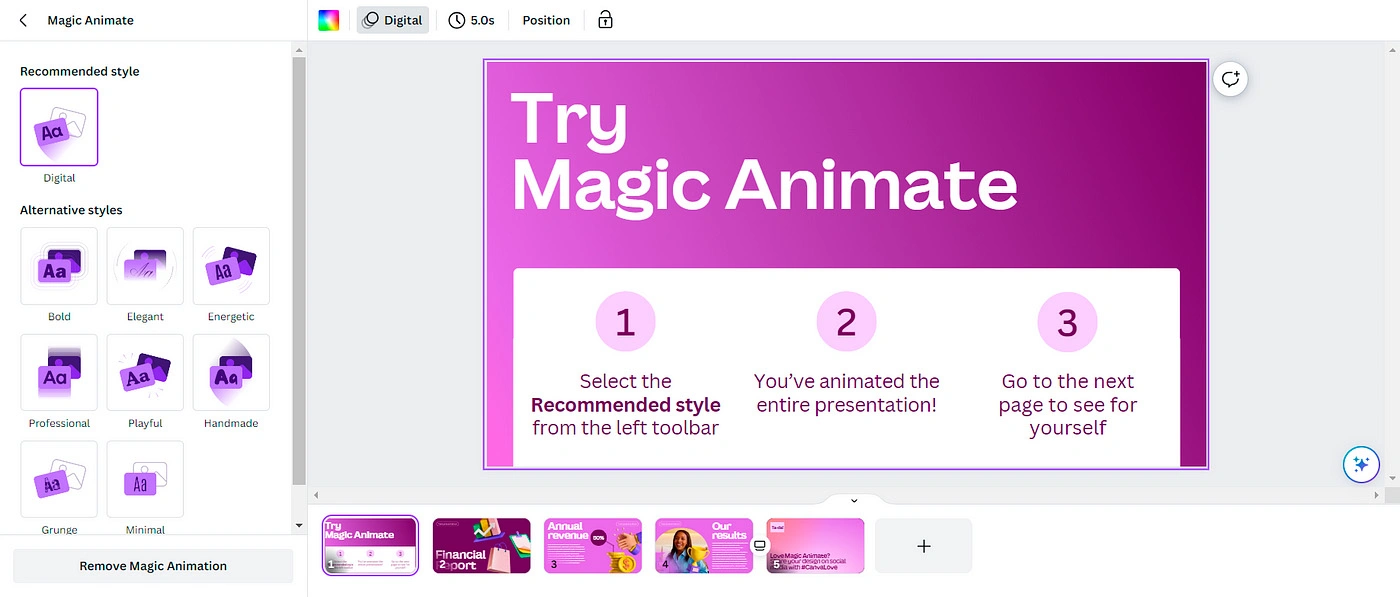
Task: Select the recommended Digital style
Action: pyautogui.click(x=59, y=127)
